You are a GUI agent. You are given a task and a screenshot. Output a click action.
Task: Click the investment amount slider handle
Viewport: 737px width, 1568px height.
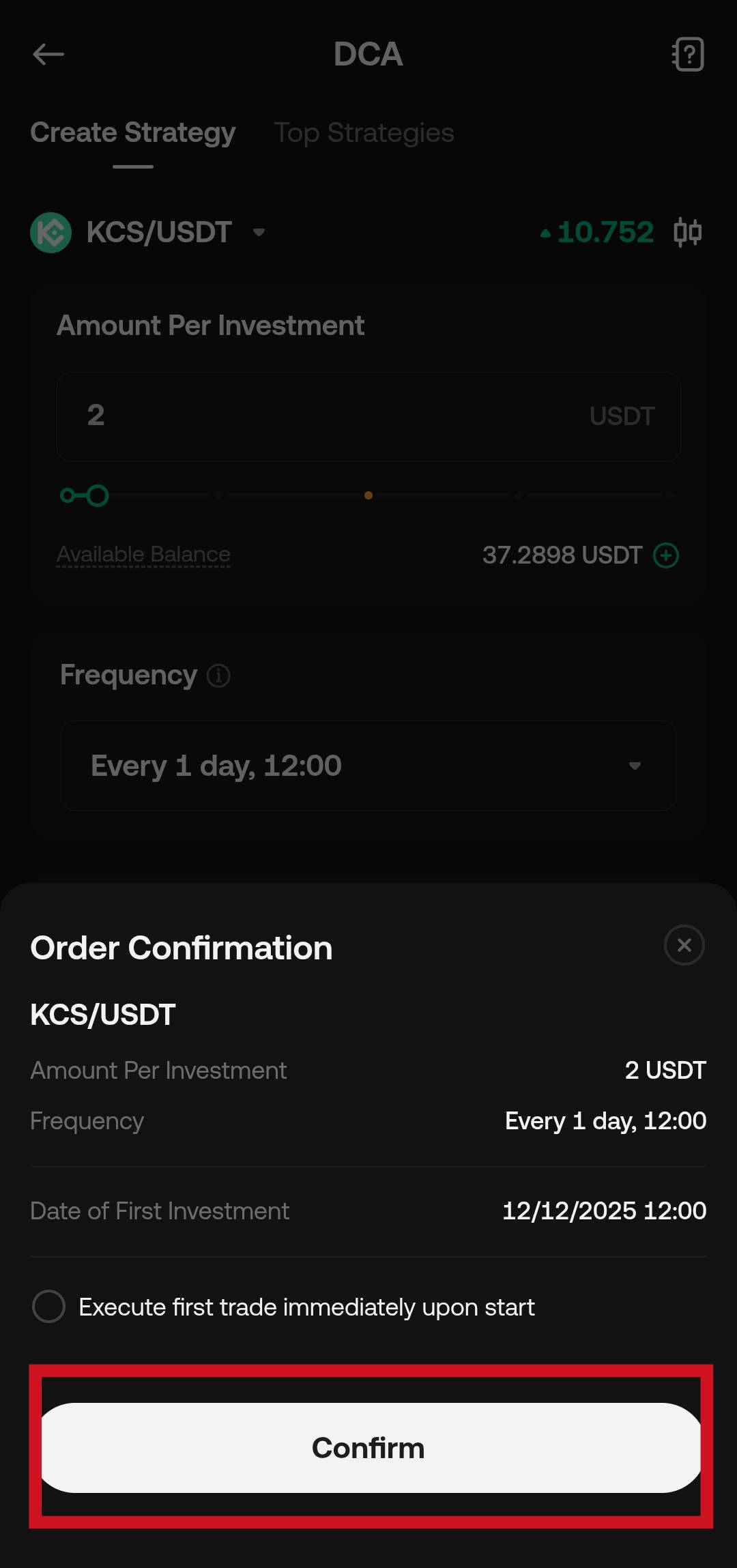[x=98, y=495]
